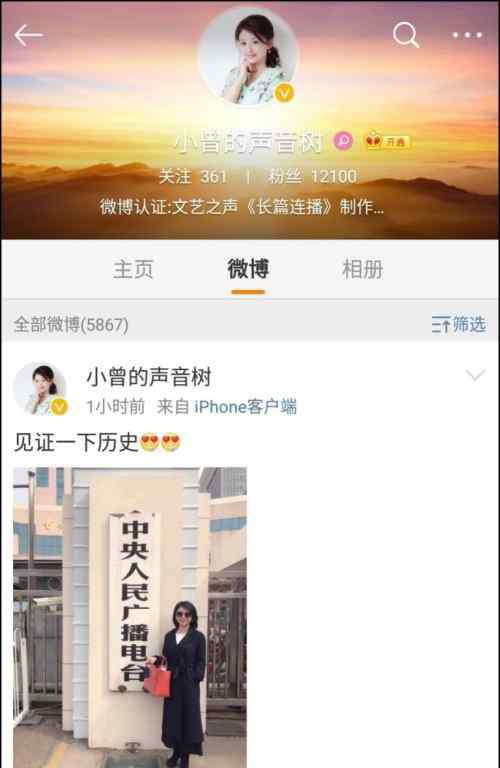Tap the large profile avatar picture
The image size is (500, 768).
coord(248,56)
